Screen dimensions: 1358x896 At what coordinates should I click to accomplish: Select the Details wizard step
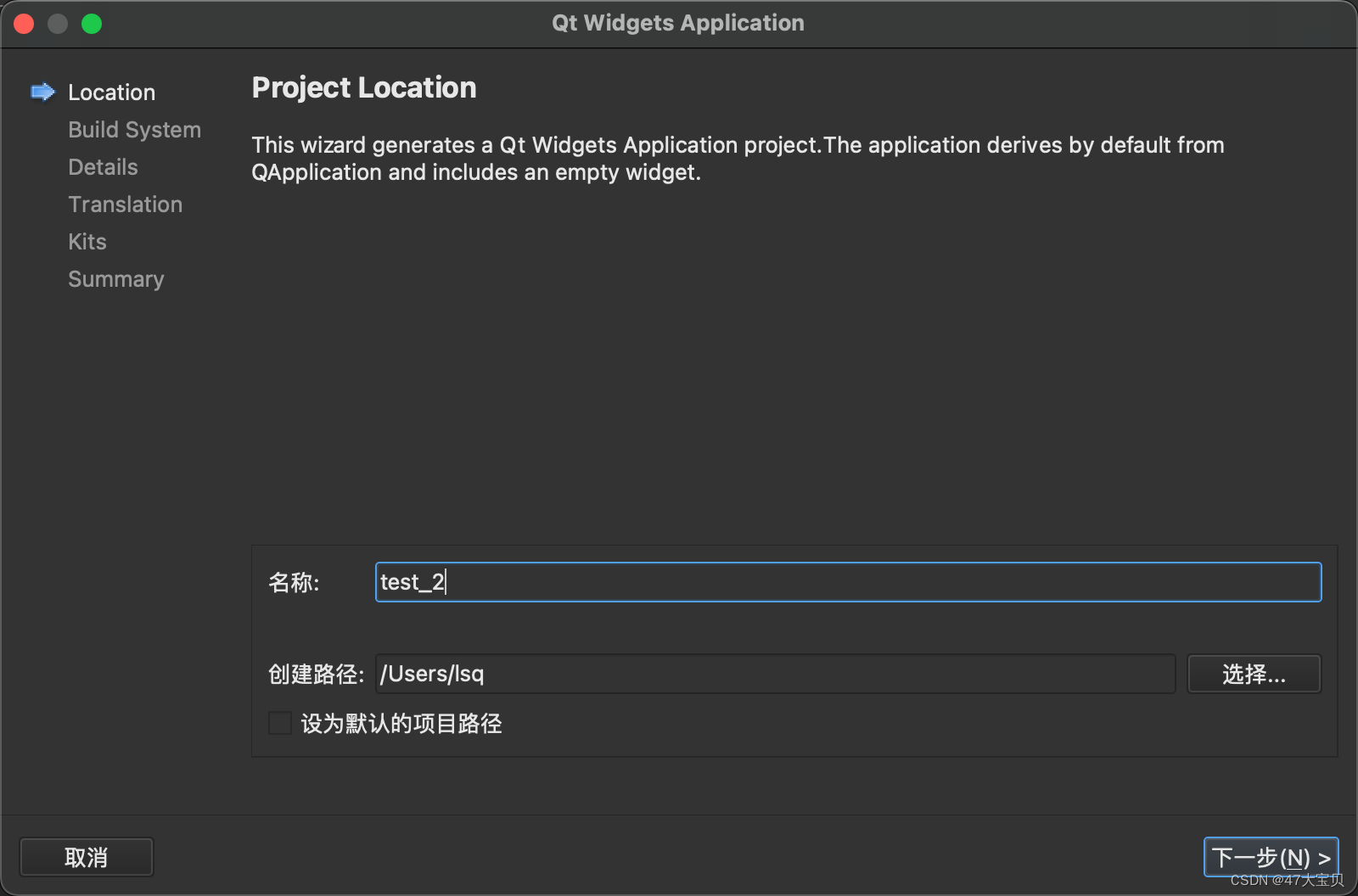point(103,167)
